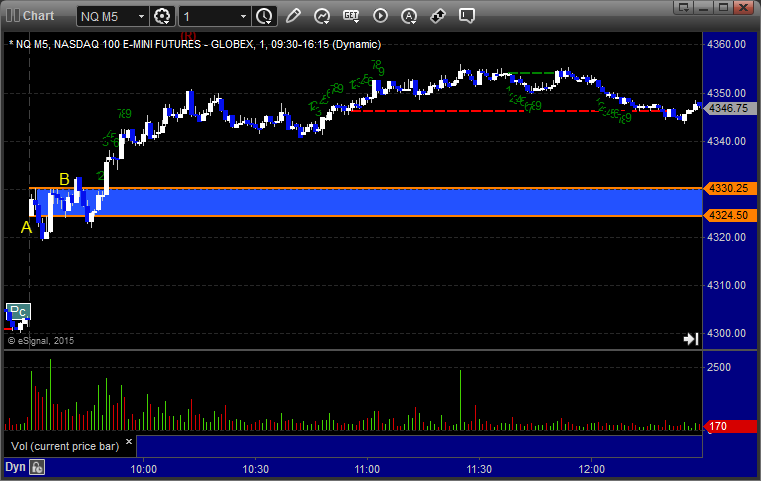Click the 4360.00 price axis label
The width and height of the screenshot is (761, 481).
727,44
